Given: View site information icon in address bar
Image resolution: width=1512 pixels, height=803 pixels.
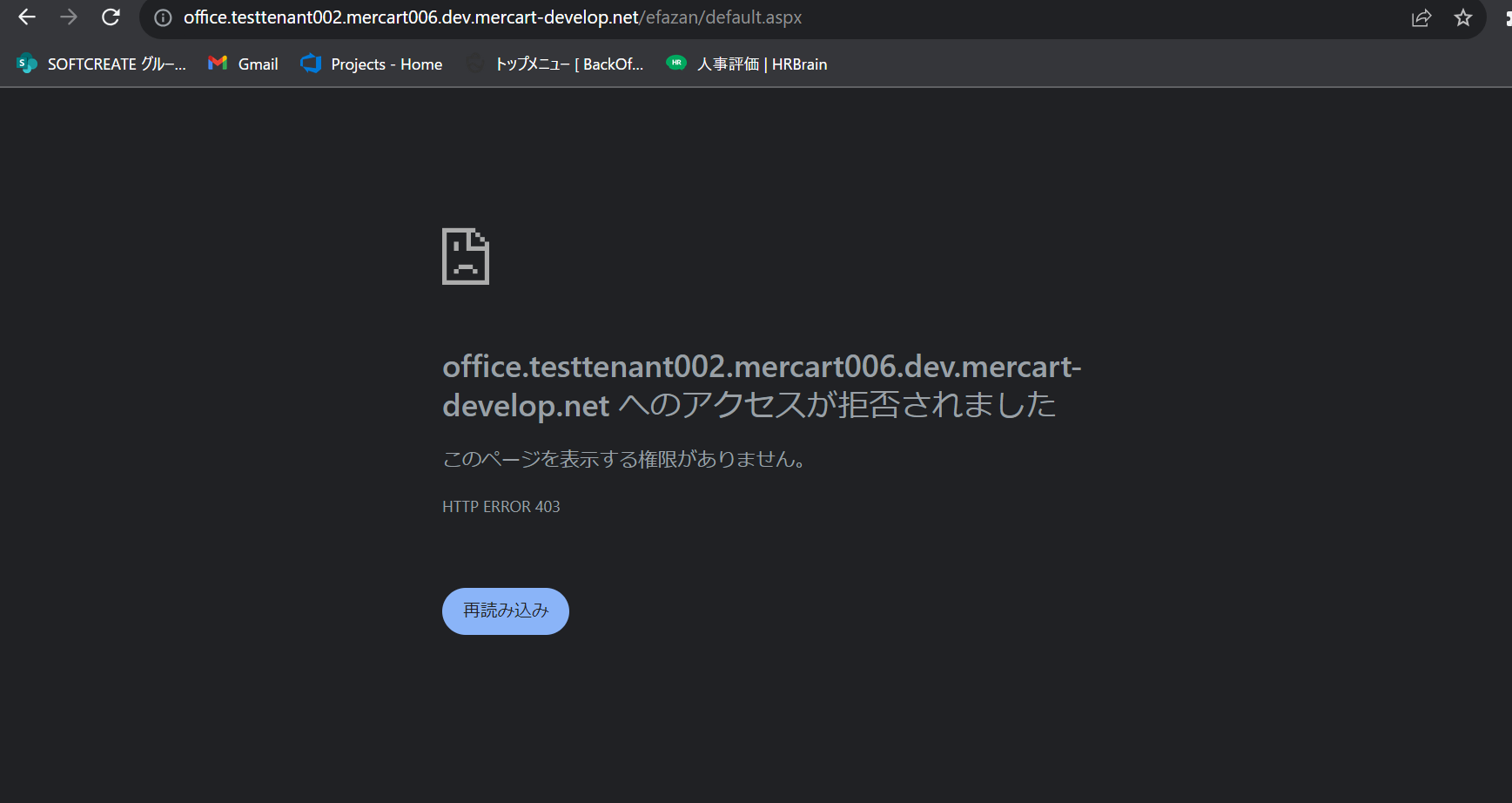Looking at the screenshot, I should pyautogui.click(x=163, y=18).
